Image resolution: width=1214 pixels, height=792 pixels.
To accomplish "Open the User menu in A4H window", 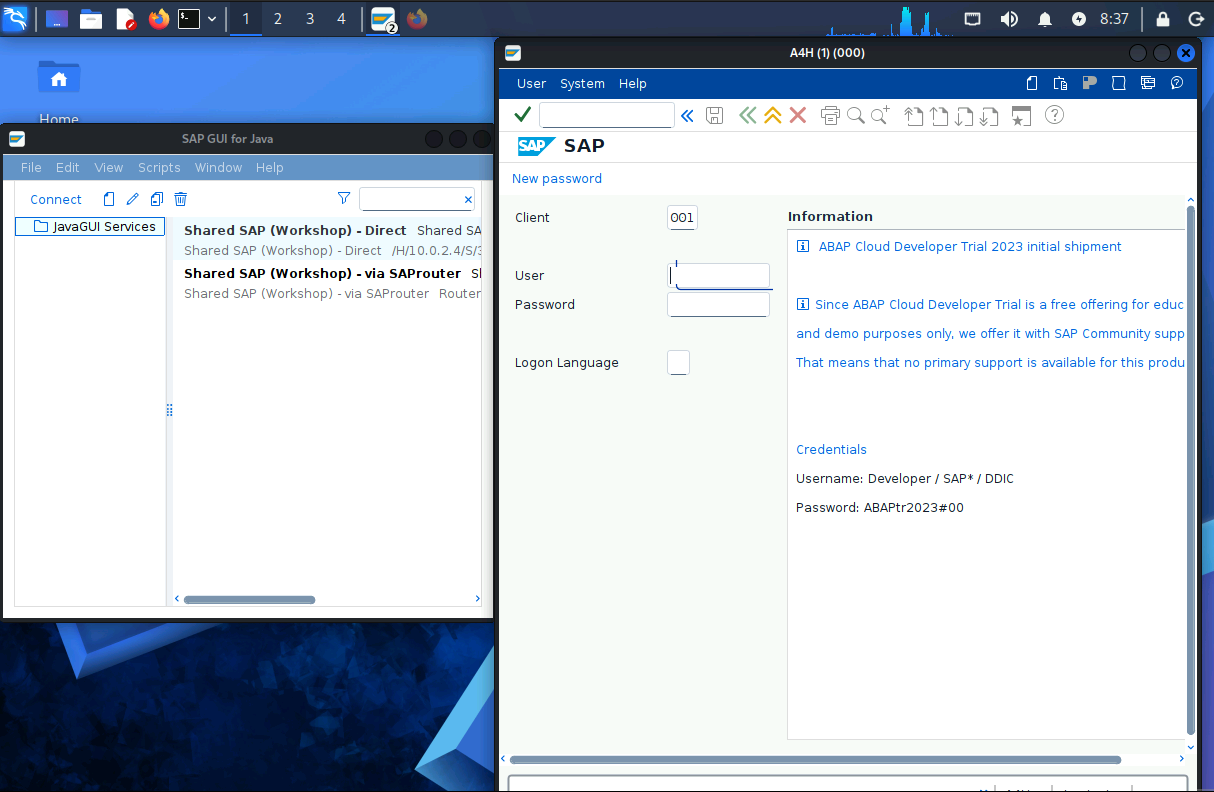I will 531,84.
